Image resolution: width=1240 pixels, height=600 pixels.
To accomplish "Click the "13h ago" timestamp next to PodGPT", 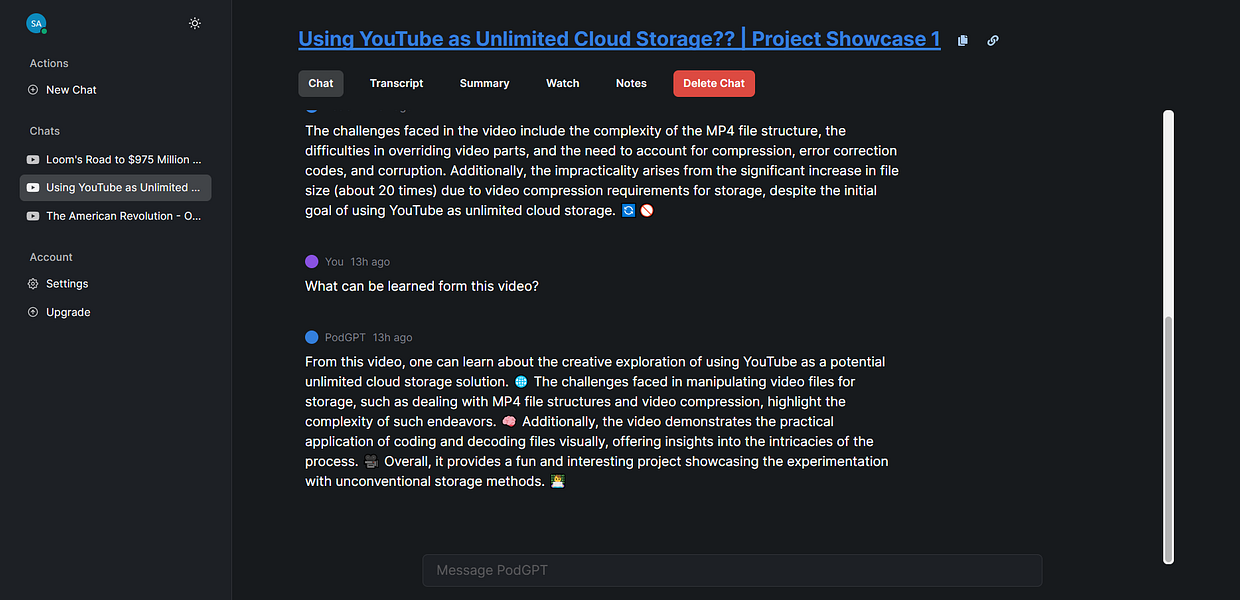I will tap(392, 338).
